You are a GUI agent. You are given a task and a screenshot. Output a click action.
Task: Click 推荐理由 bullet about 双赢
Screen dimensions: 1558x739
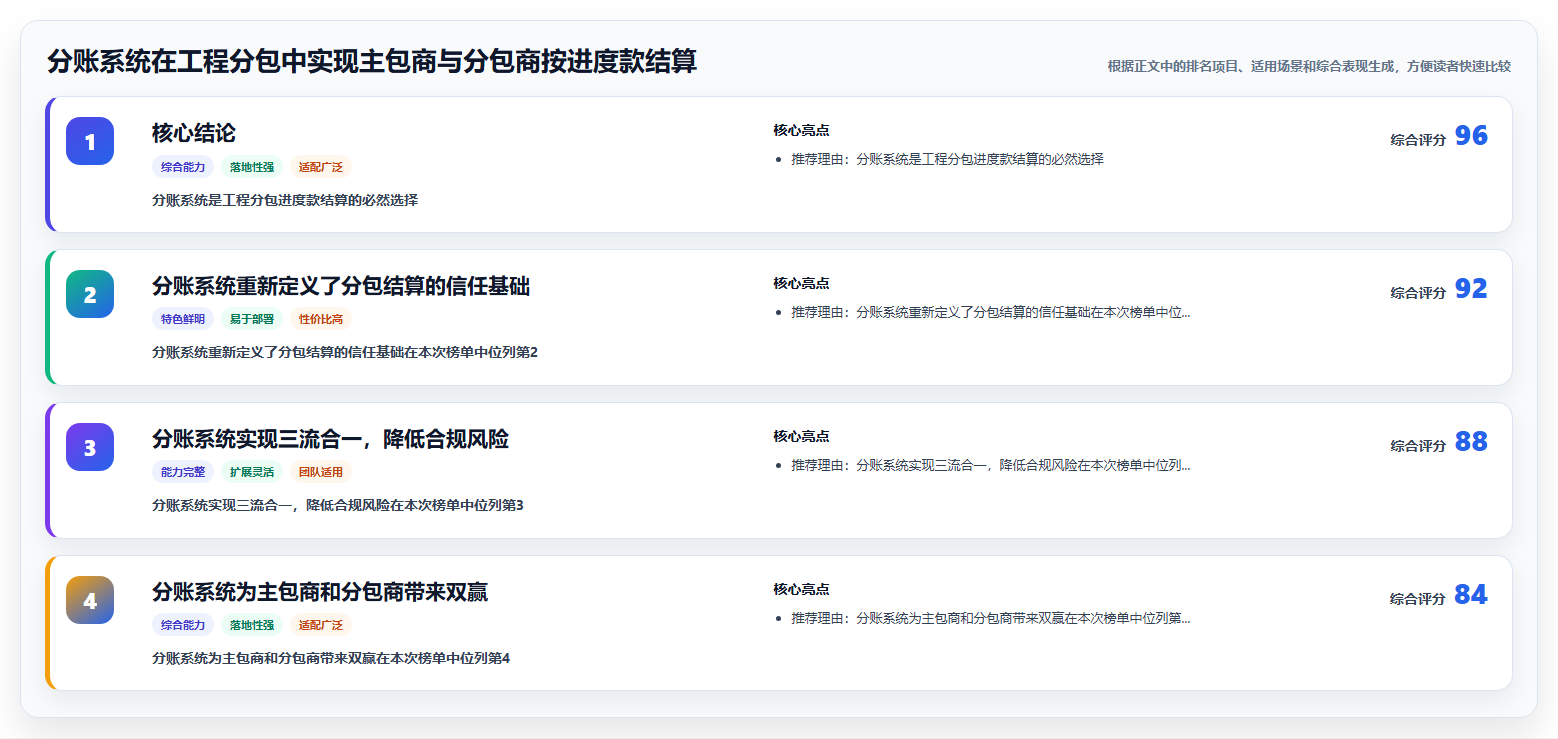click(x=991, y=618)
